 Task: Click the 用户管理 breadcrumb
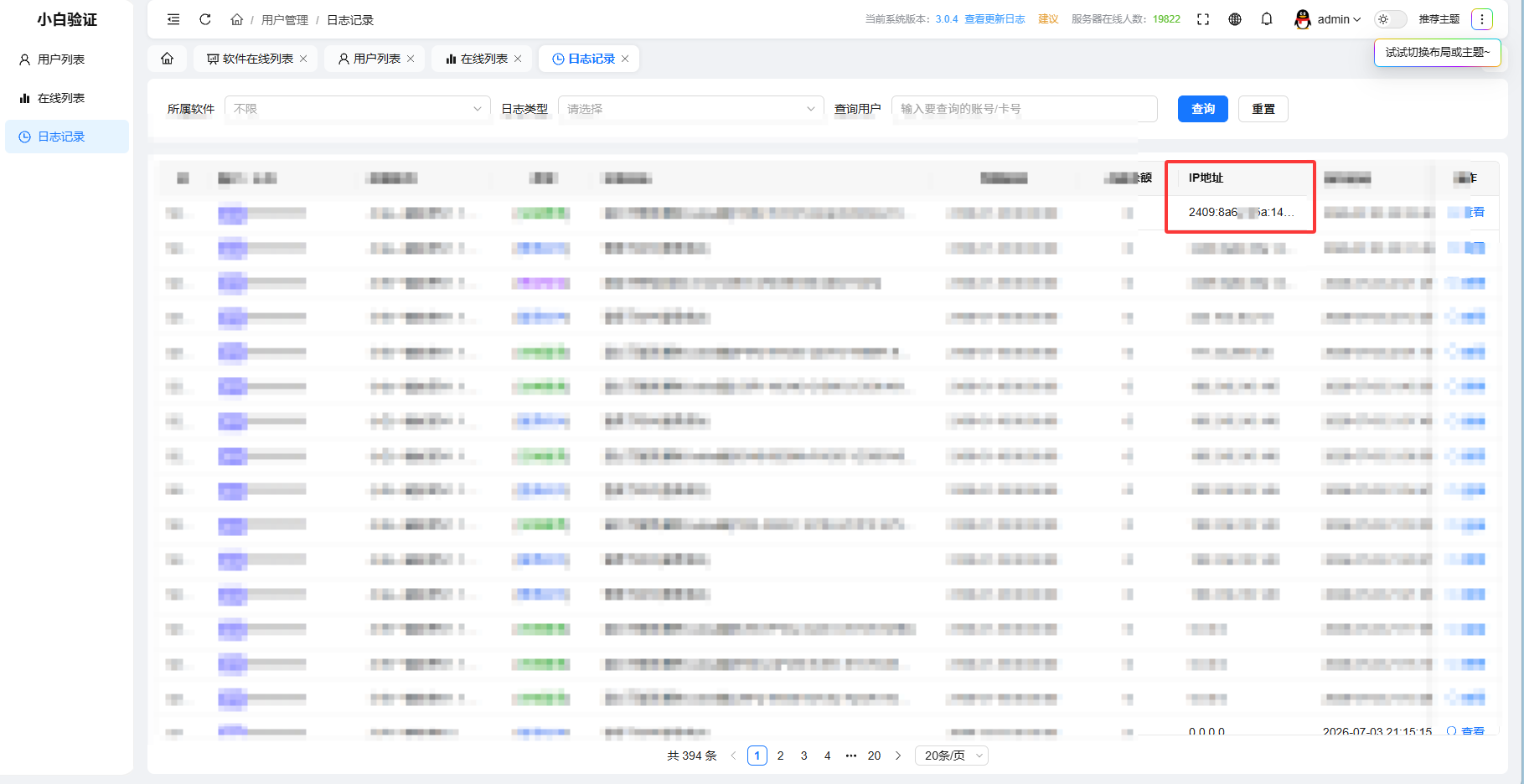pyautogui.click(x=285, y=20)
